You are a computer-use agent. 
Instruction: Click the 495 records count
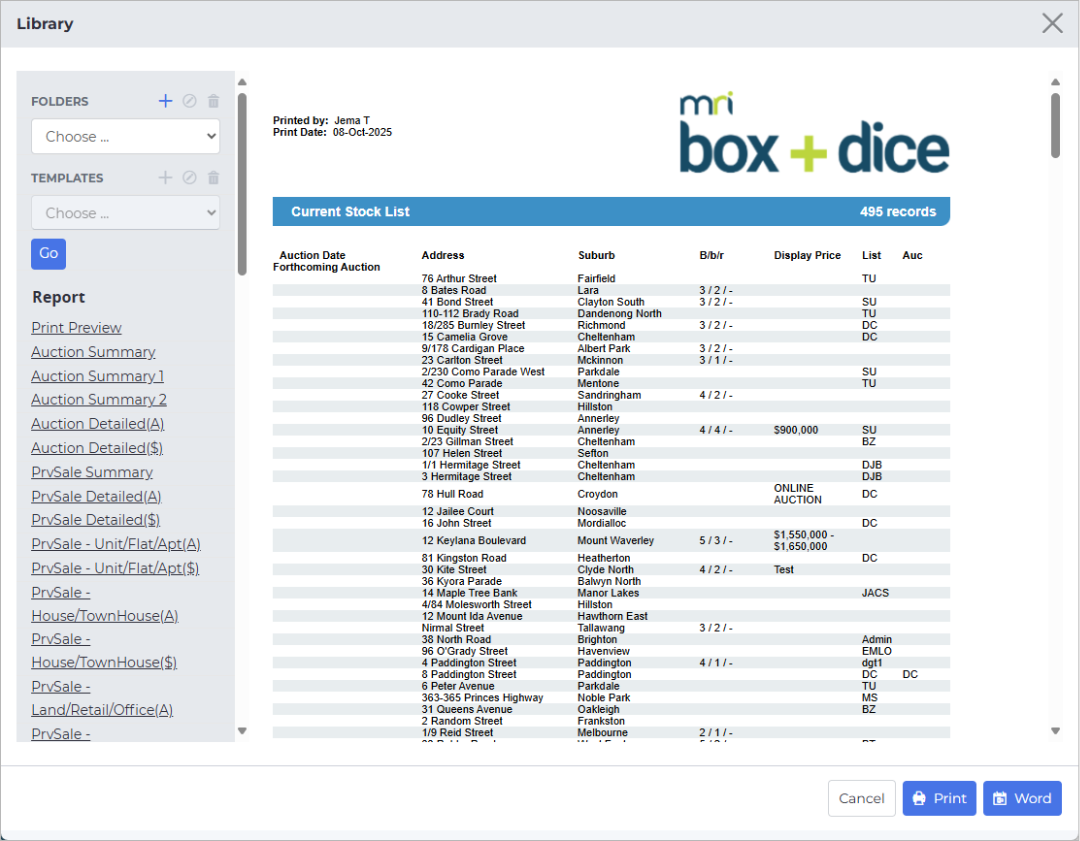(897, 211)
